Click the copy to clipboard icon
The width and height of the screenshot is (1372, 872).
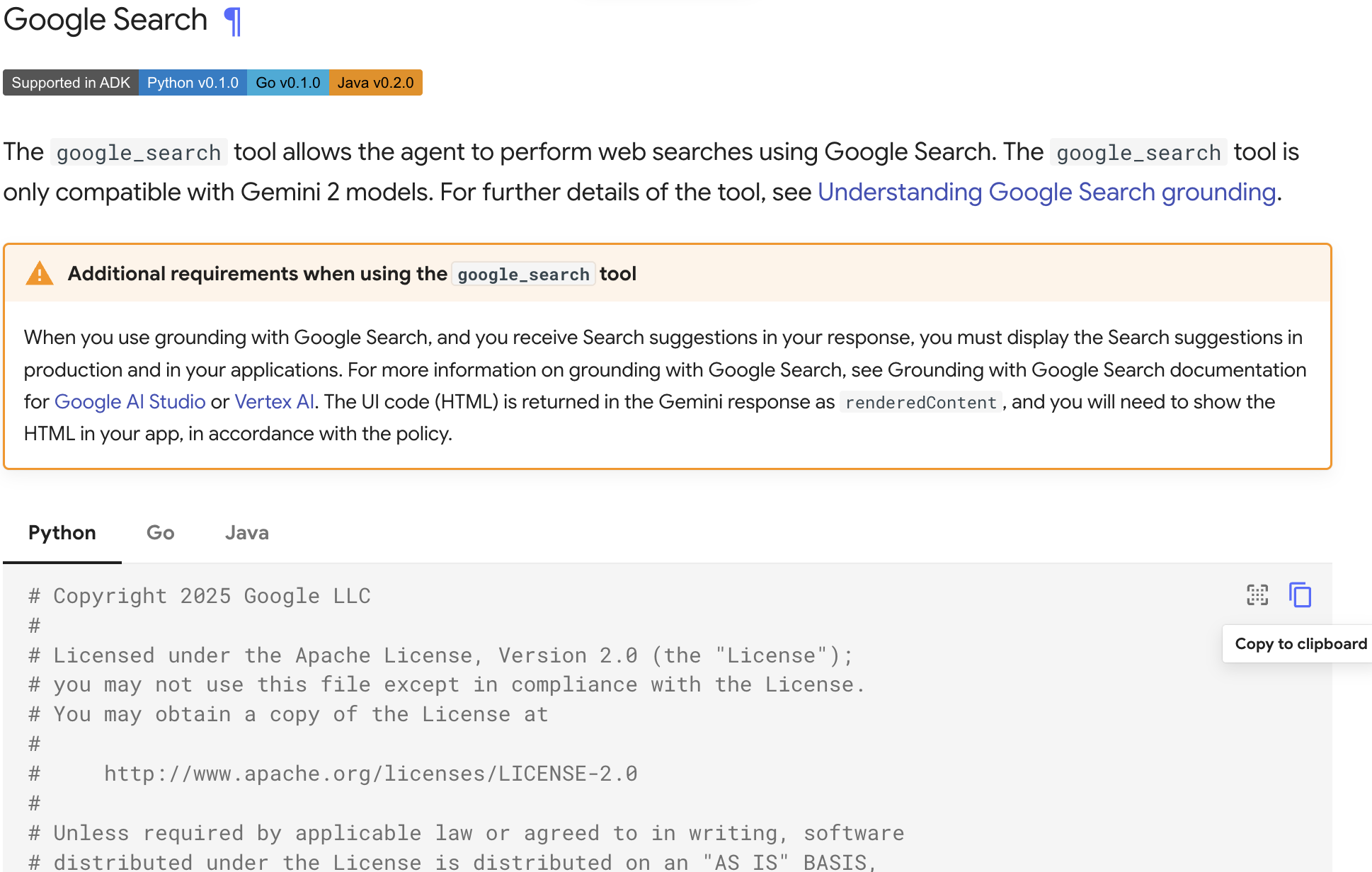pos(1300,595)
